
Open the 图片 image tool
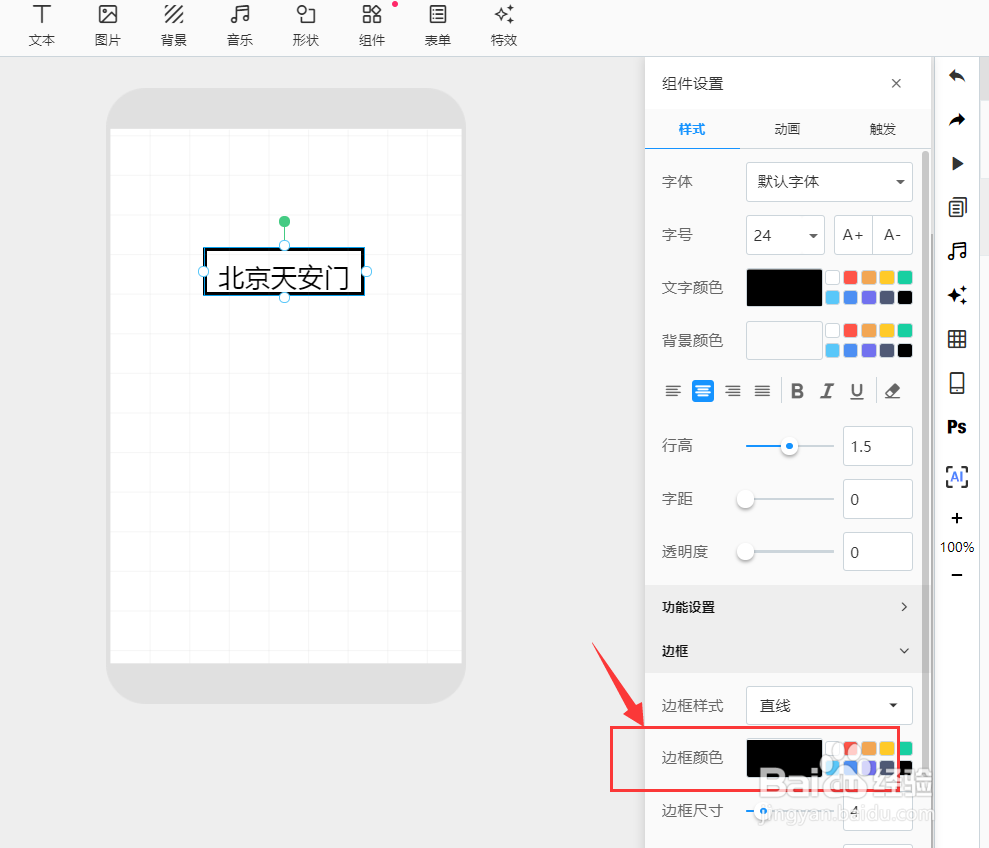point(107,25)
